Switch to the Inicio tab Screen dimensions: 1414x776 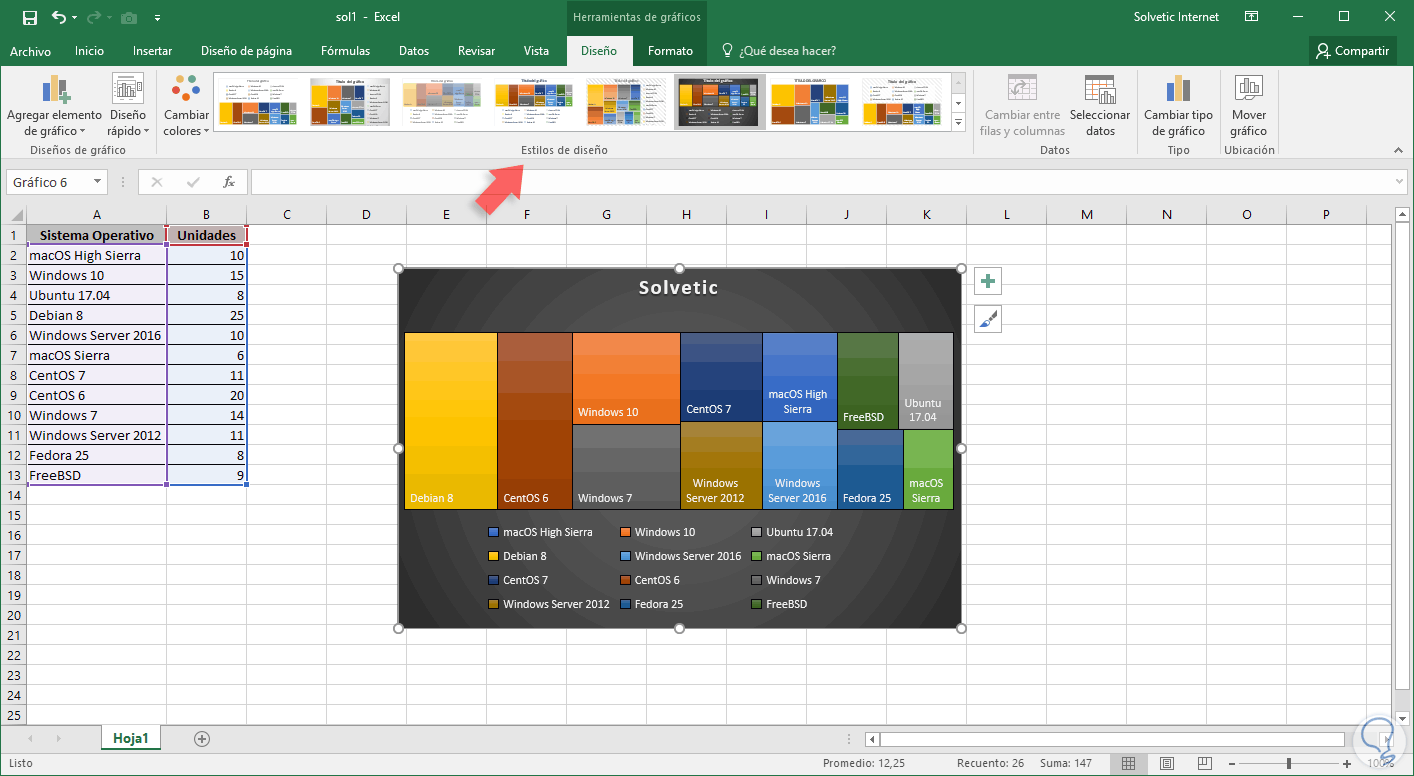(x=89, y=51)
